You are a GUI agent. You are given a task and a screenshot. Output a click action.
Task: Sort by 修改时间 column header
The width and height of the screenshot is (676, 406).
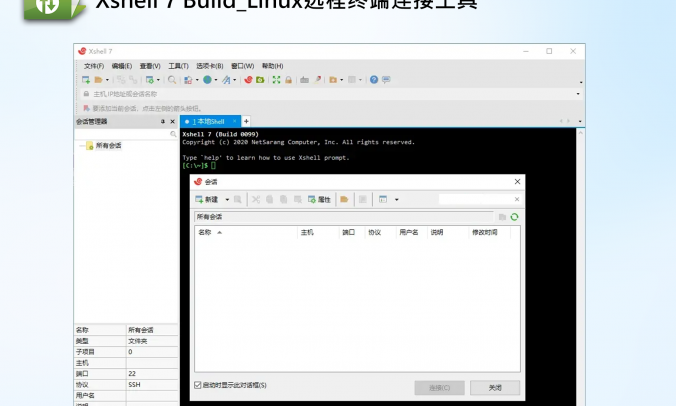(x=489, y=232)
